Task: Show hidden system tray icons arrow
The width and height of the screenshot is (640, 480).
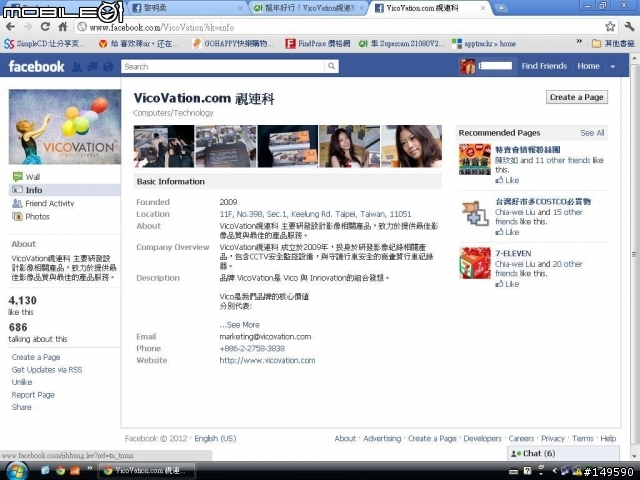Action: (554, 471)
